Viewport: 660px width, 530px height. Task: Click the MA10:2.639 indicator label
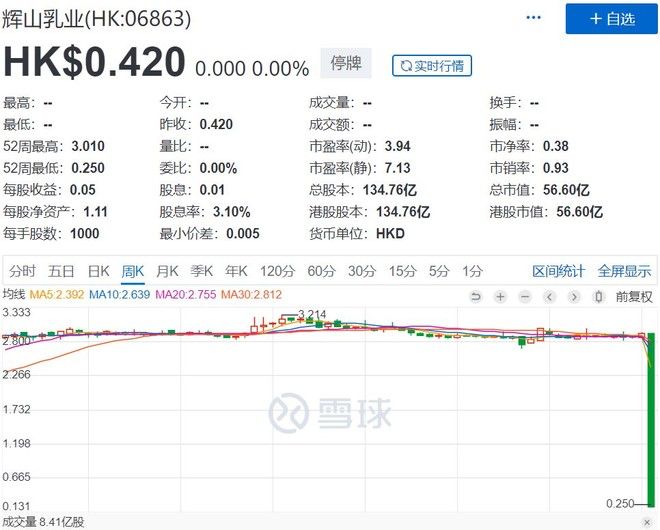(x=120, y=294)
